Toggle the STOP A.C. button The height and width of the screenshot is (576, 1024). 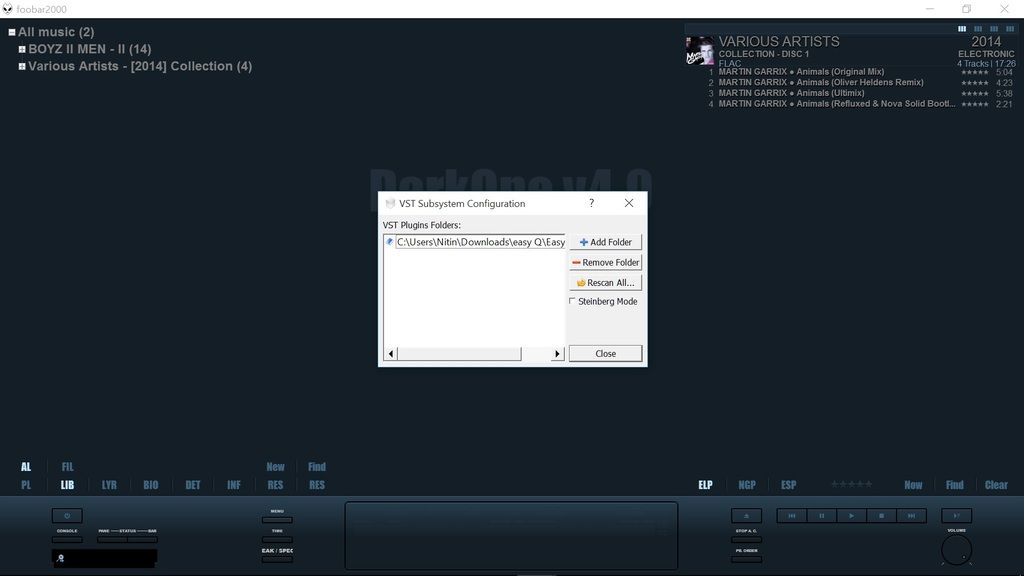[x=746, y=540]
